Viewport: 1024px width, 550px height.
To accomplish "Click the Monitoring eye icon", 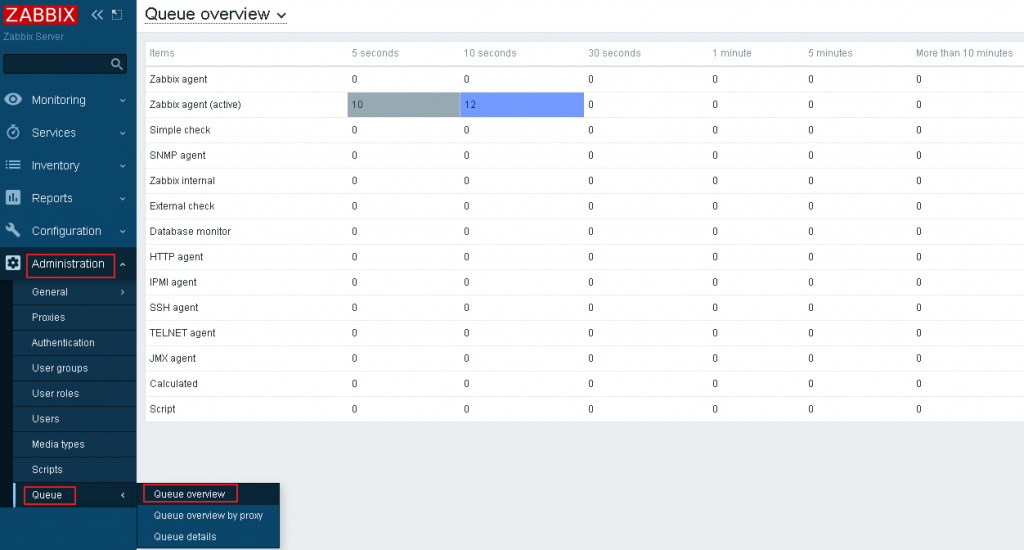I will pos(13,99).
